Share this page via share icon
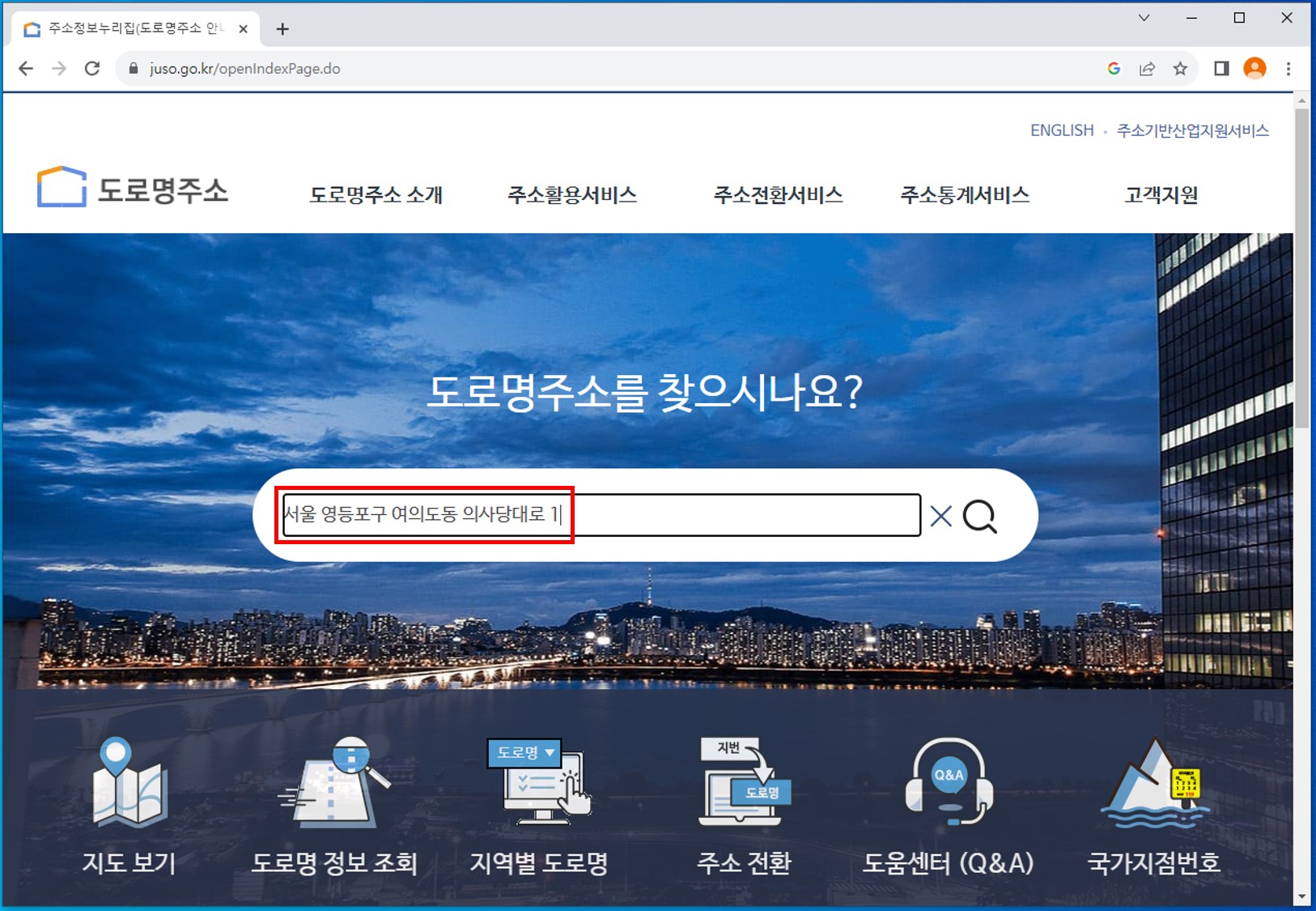This screenshot has width=1316, height=911. 1147,69
